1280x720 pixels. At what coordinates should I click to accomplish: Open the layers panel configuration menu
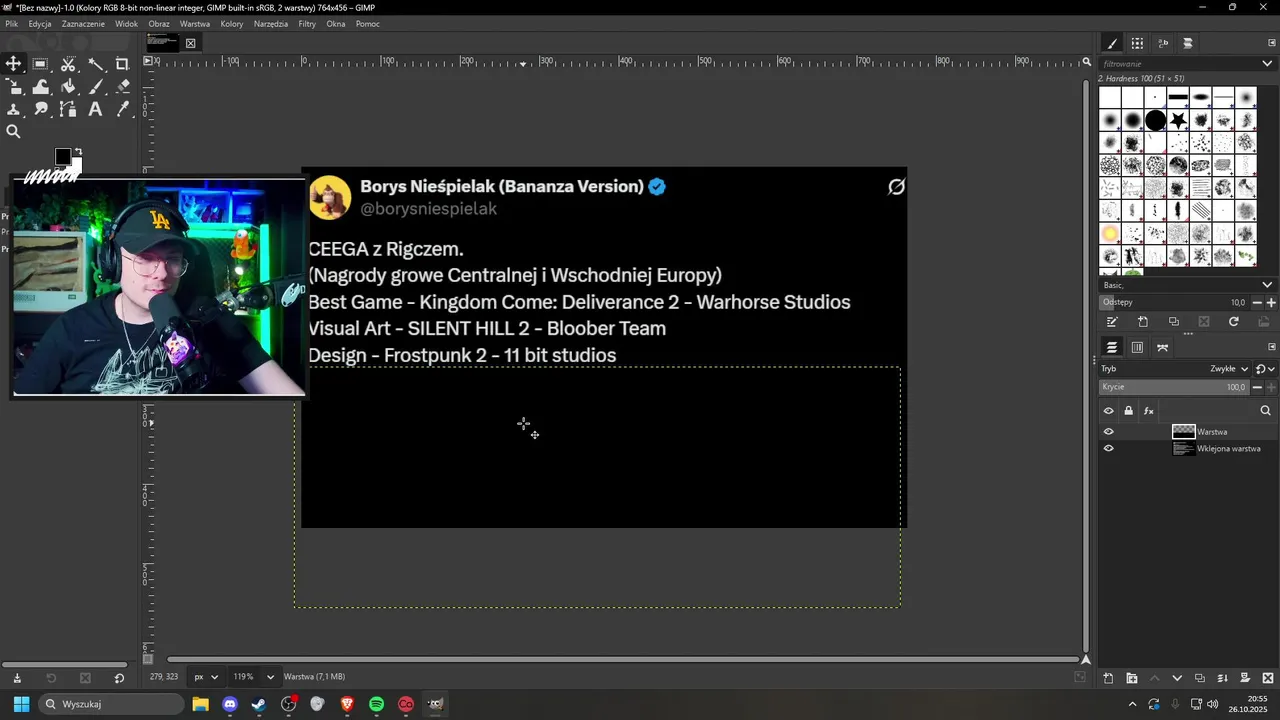(1272, 347)
